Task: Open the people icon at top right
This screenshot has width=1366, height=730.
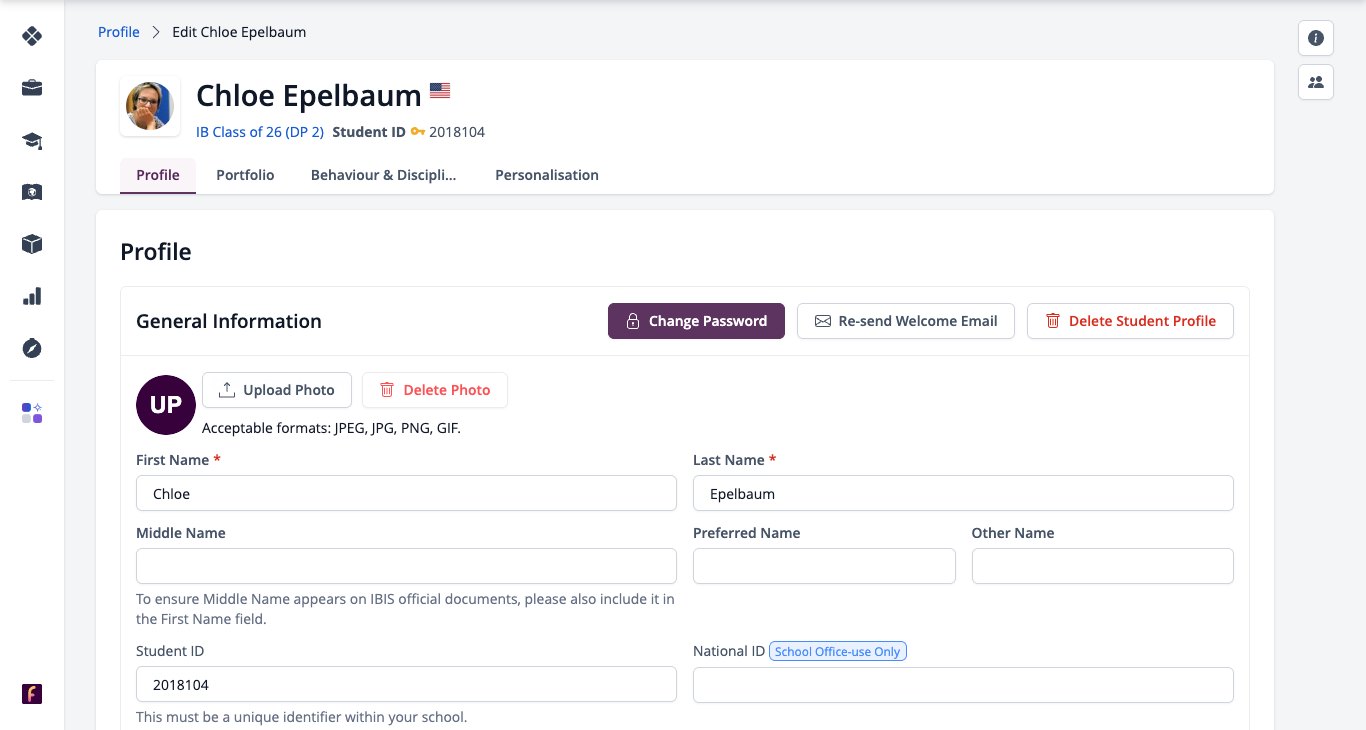Action: tap(1316, 82)
